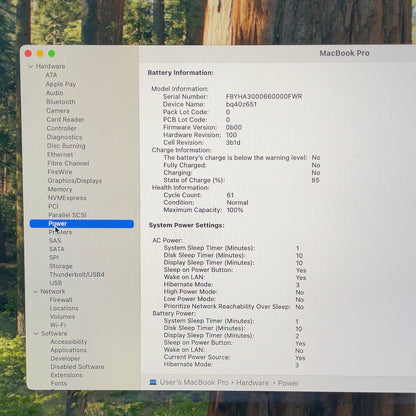Select SATA in the sidebar

[57, 249]
